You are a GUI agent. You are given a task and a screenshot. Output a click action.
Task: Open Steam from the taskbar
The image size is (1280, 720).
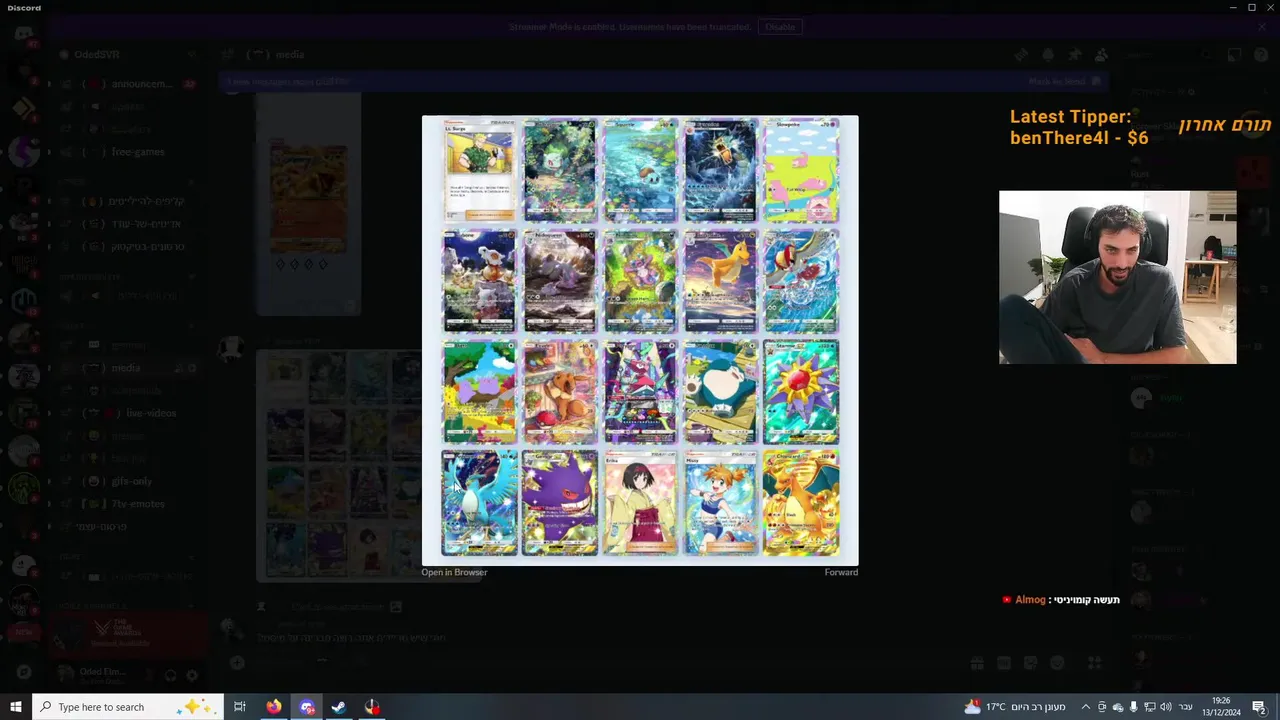[339, 707]
